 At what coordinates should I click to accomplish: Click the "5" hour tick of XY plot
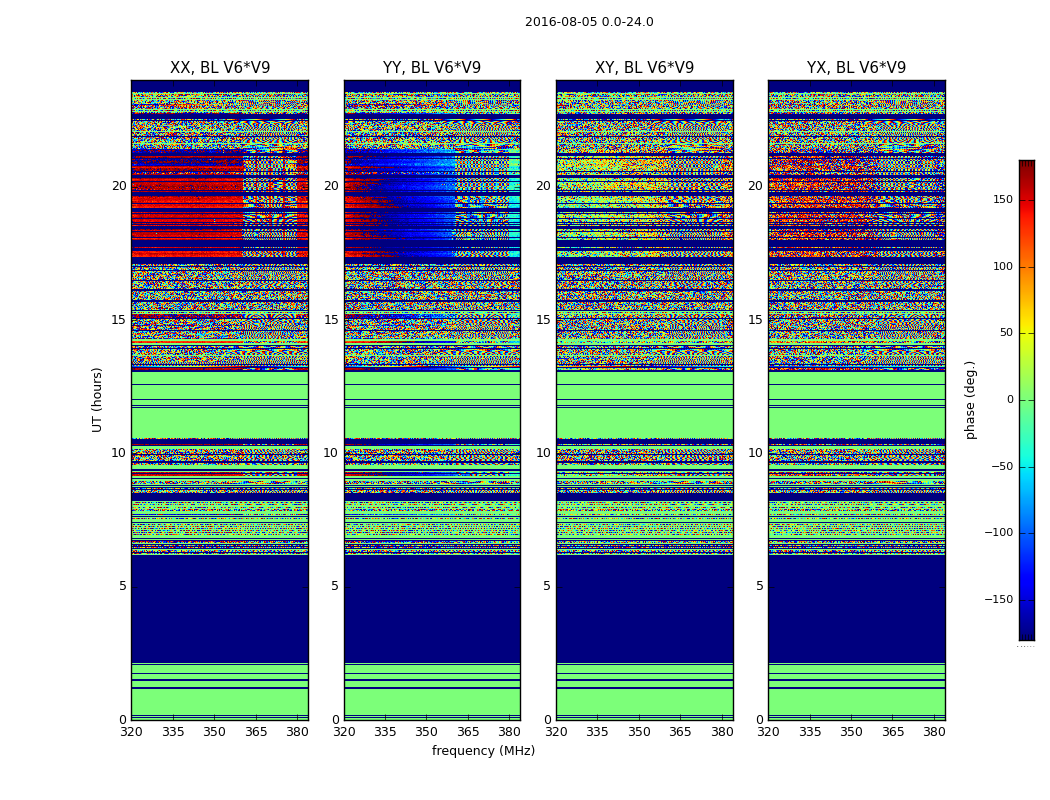pyautogui.click(x=547, y=586)
